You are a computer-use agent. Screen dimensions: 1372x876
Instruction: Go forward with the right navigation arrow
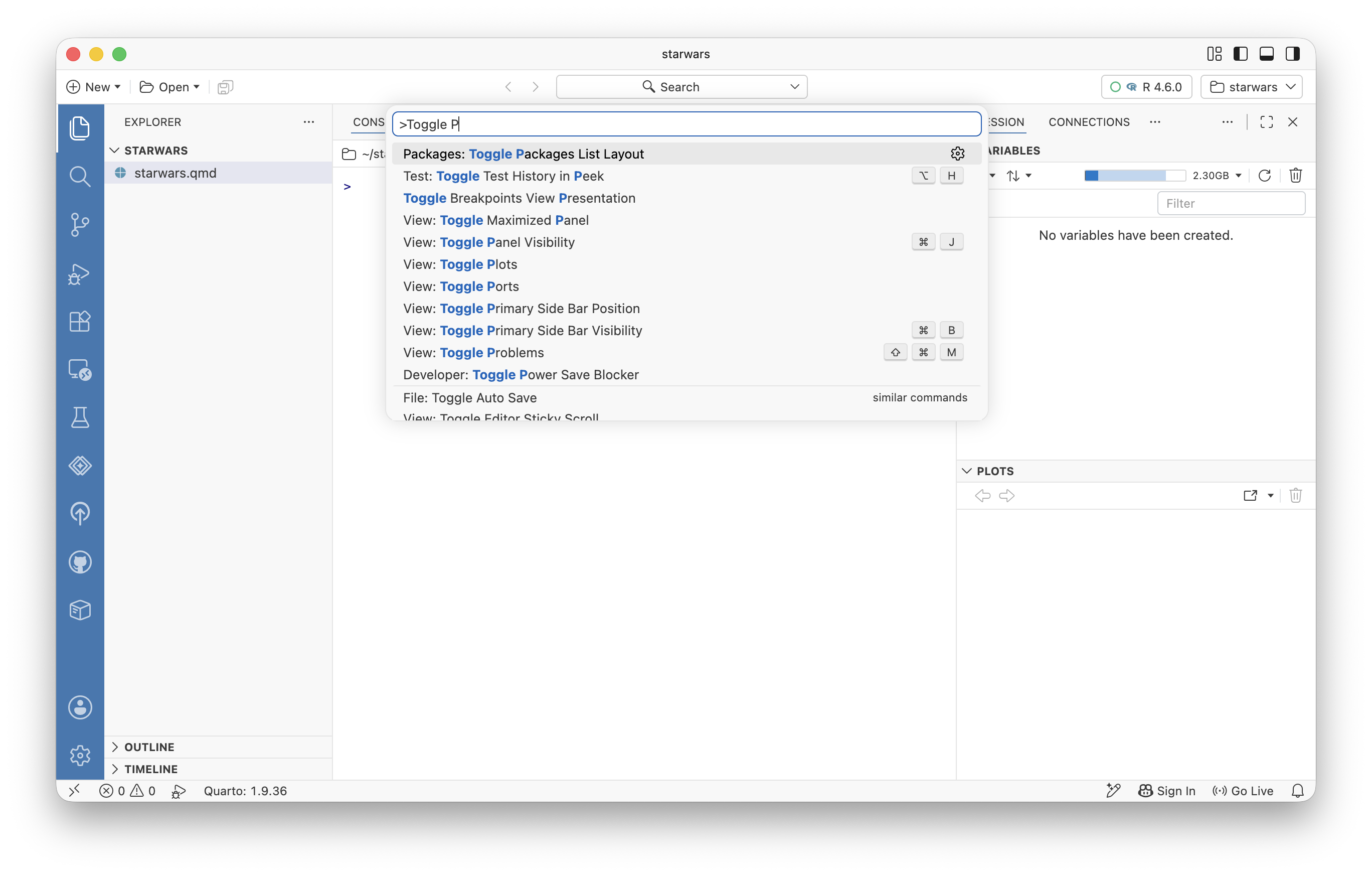(x=535, y=87)
